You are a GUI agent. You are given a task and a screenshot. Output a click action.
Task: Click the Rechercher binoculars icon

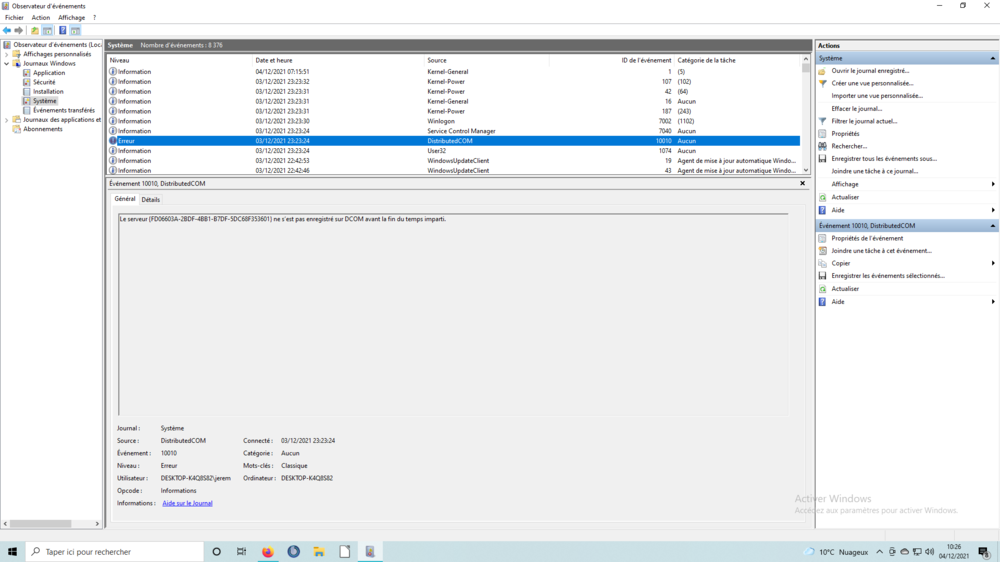coord(822,146)
